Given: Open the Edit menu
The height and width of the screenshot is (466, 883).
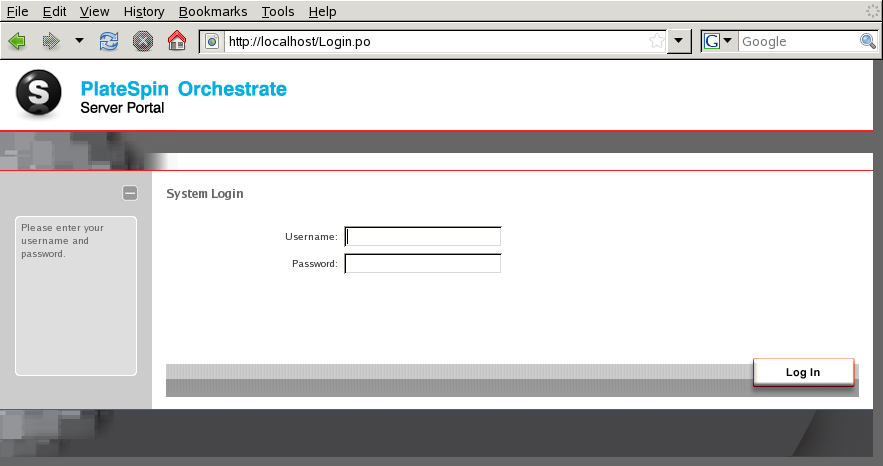Looking at the screenshot, I should tap(54, 11).
